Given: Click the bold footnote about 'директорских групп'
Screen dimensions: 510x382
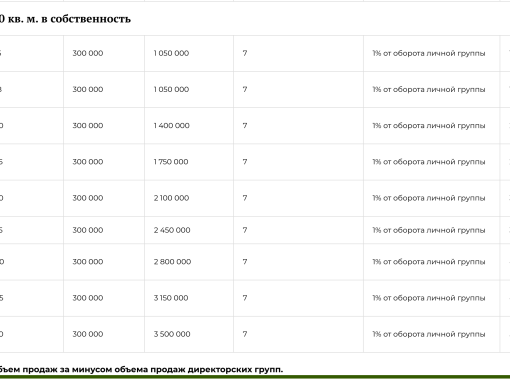Looking at the screenshot, I should click(141, 369).
